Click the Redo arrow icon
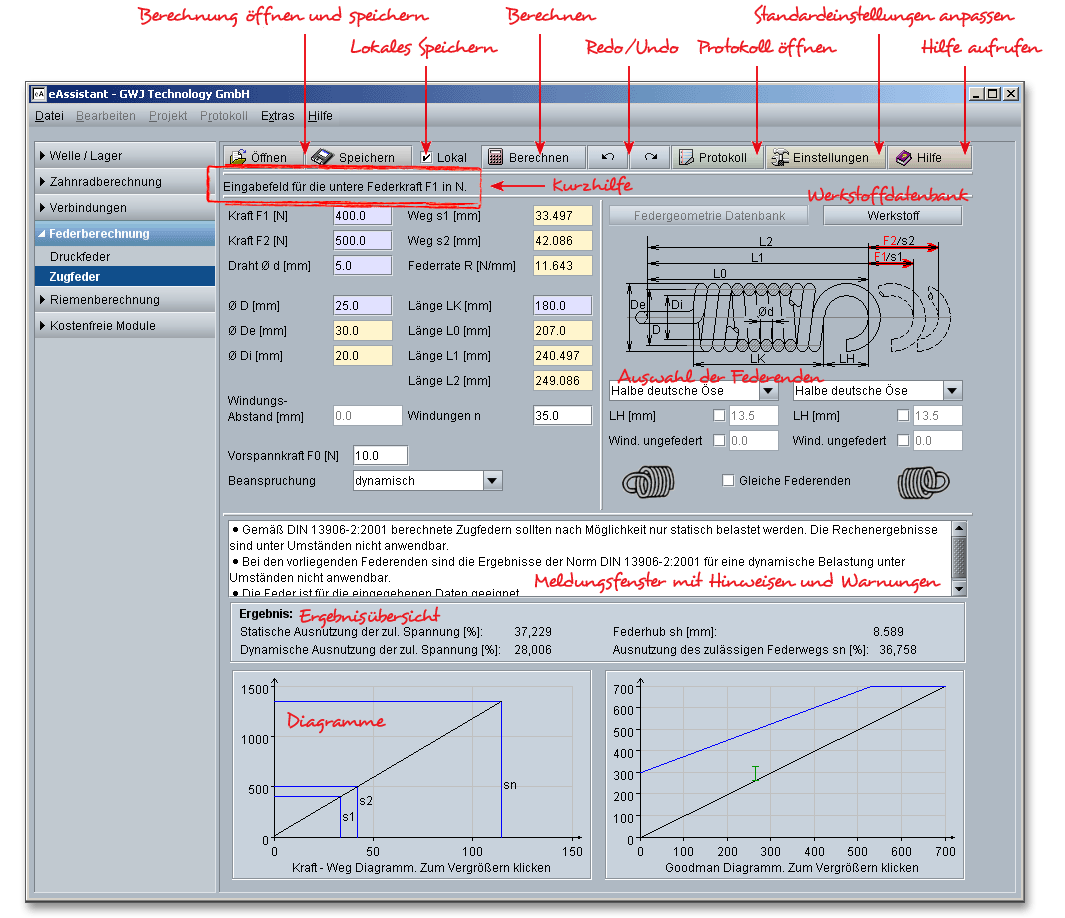 pyautogui.click(x=650, y=157)
